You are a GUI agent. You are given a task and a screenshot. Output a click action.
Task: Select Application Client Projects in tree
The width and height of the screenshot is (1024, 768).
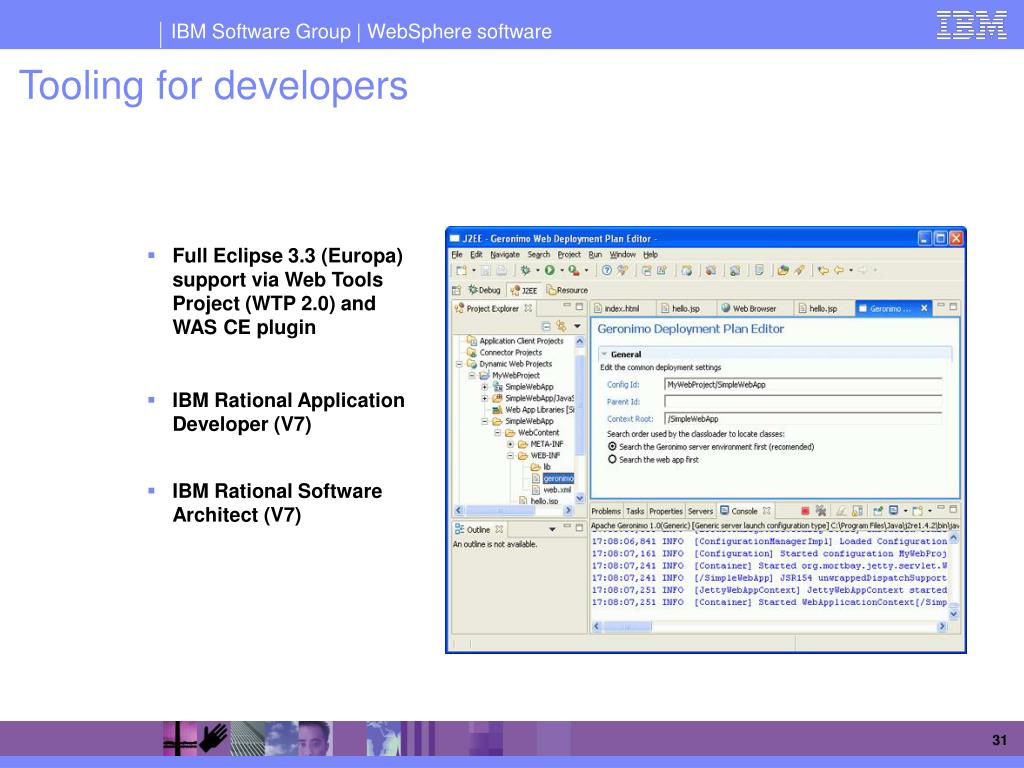[x=521, y=341]
